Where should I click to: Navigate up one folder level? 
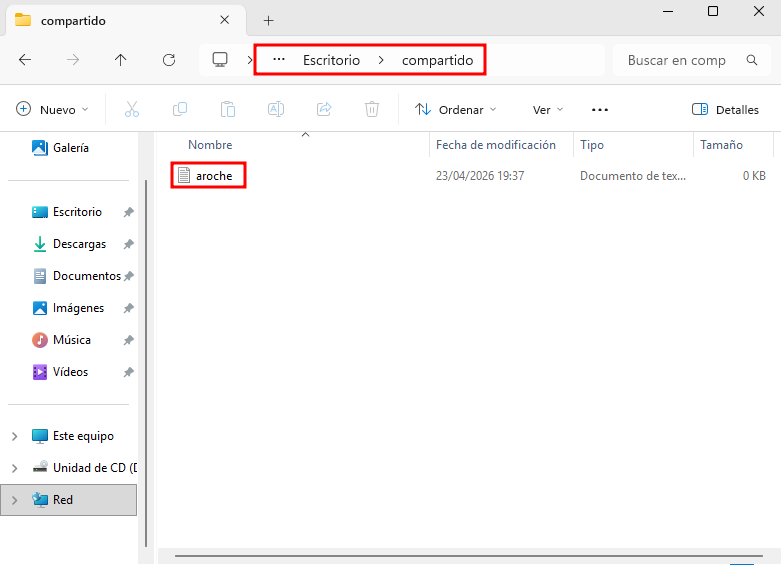pyautogui.click(x=121, y=60)
